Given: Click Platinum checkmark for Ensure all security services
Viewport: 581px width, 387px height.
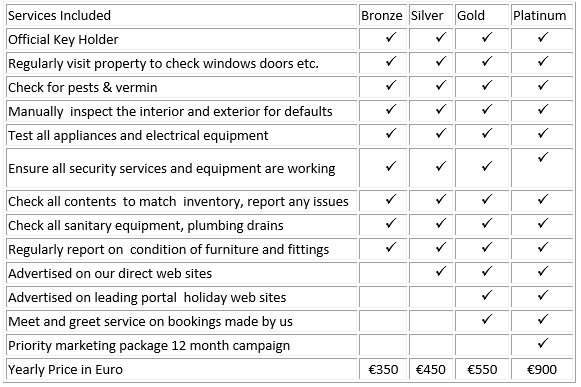Looking at the screenshot, I should tap(543, 157).
